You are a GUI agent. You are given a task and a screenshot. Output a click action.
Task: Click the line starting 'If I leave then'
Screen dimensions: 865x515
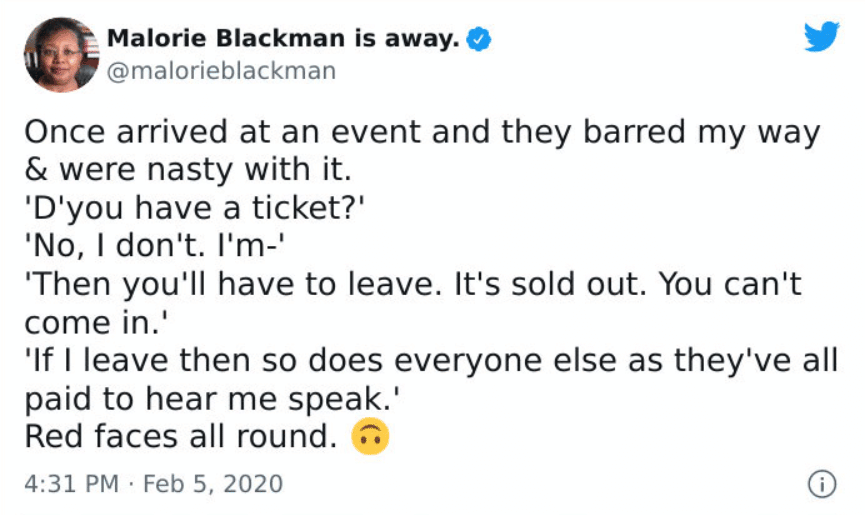pyautogui.click(x=431, y=361)
